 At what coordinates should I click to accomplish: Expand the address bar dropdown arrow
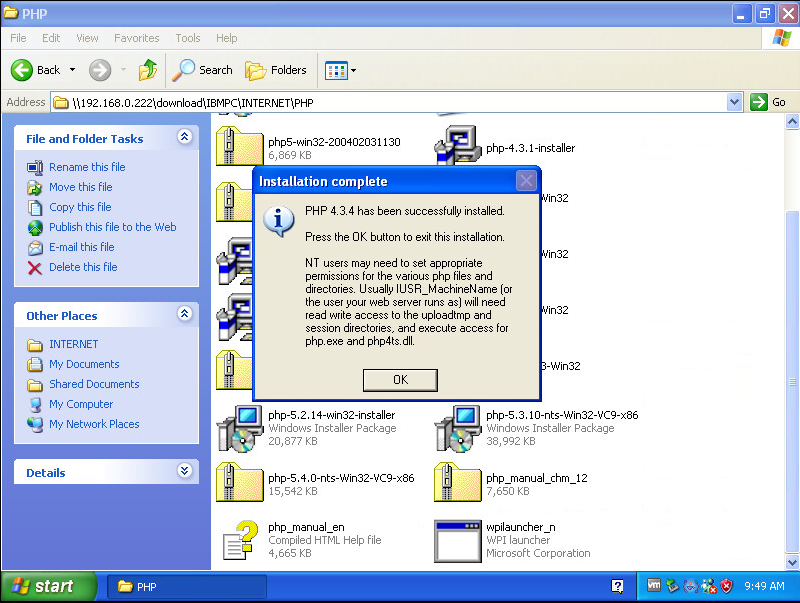click(734, 102)
